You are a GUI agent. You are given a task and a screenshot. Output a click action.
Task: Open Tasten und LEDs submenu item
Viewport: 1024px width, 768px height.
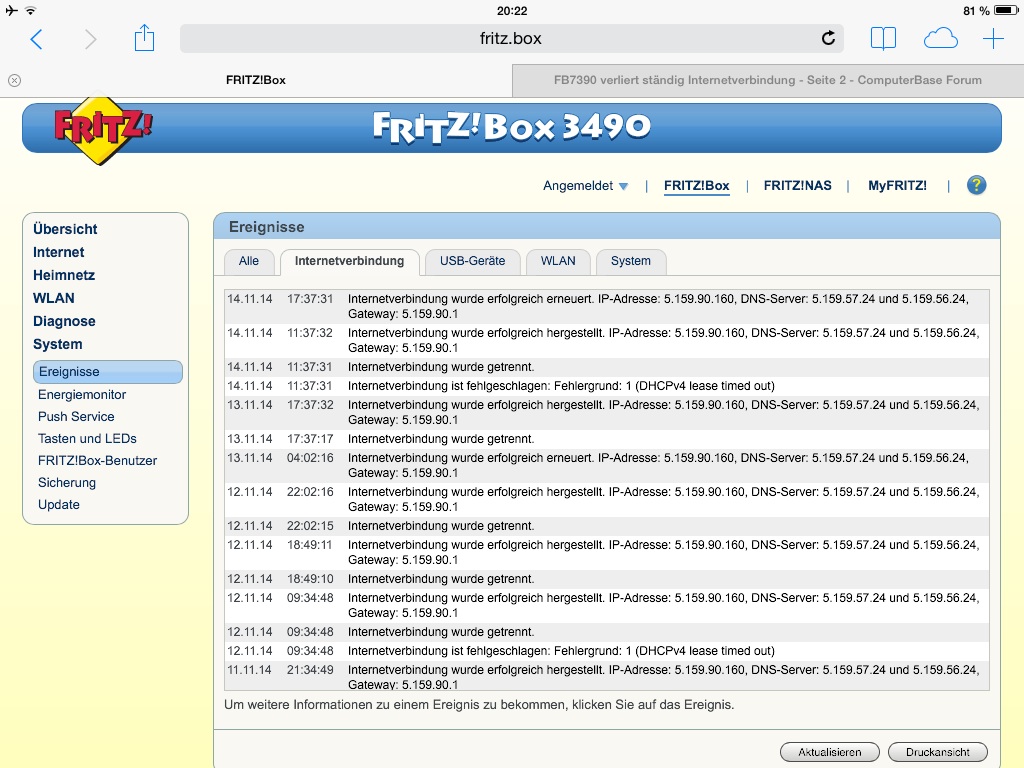(87, 439)
